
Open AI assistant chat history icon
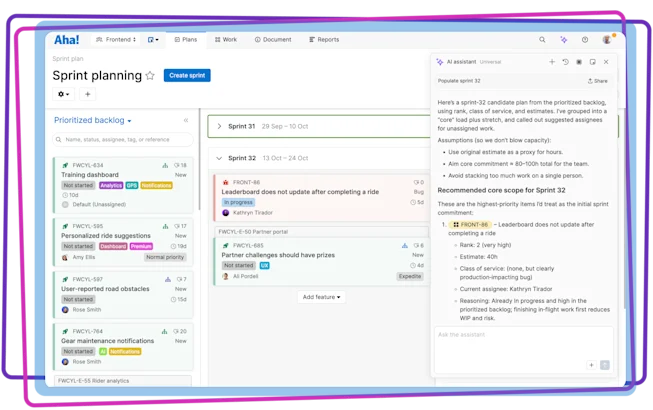pos(565,62)
